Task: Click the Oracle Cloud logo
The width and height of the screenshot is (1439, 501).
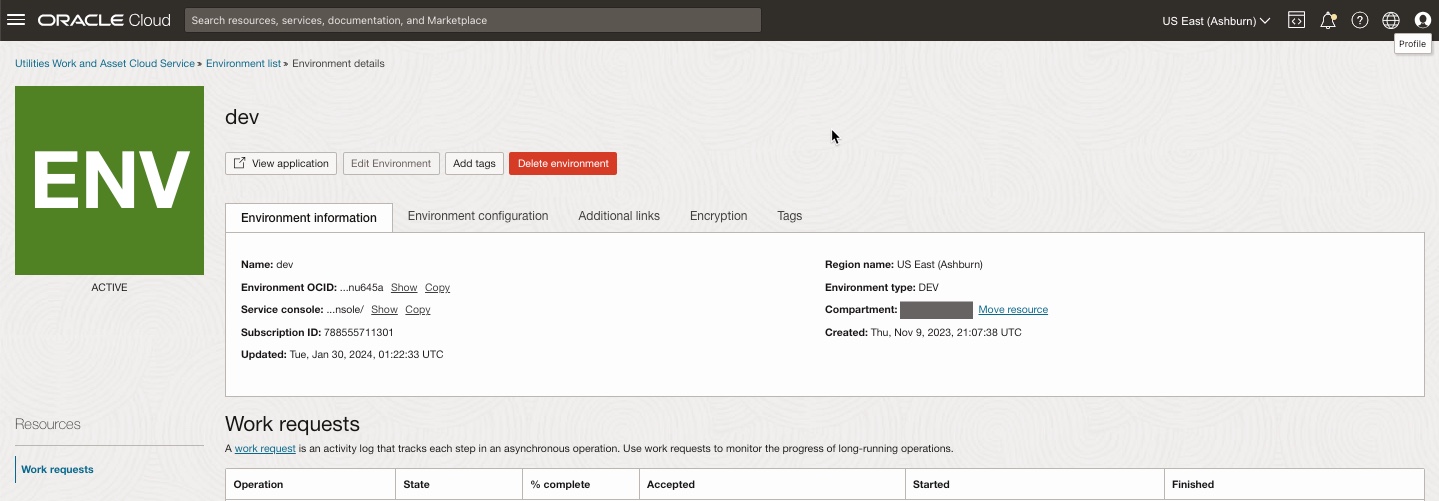Action: [104, 20]
